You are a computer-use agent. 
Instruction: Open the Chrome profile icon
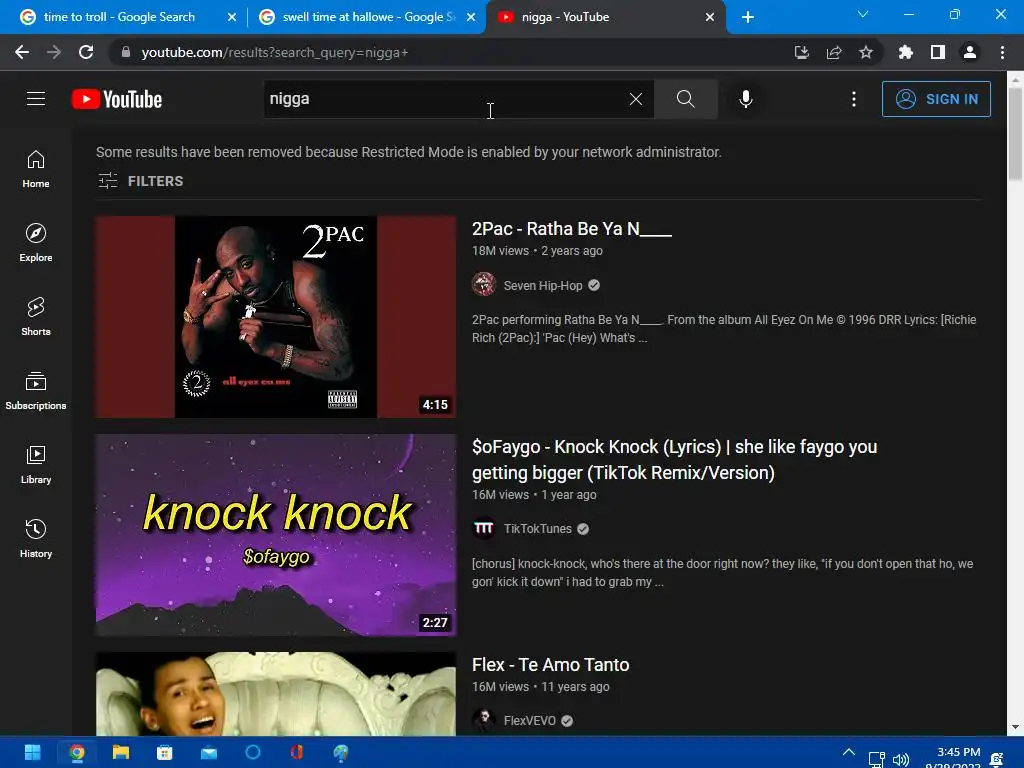pyautogui.click(x=970, y=52)
